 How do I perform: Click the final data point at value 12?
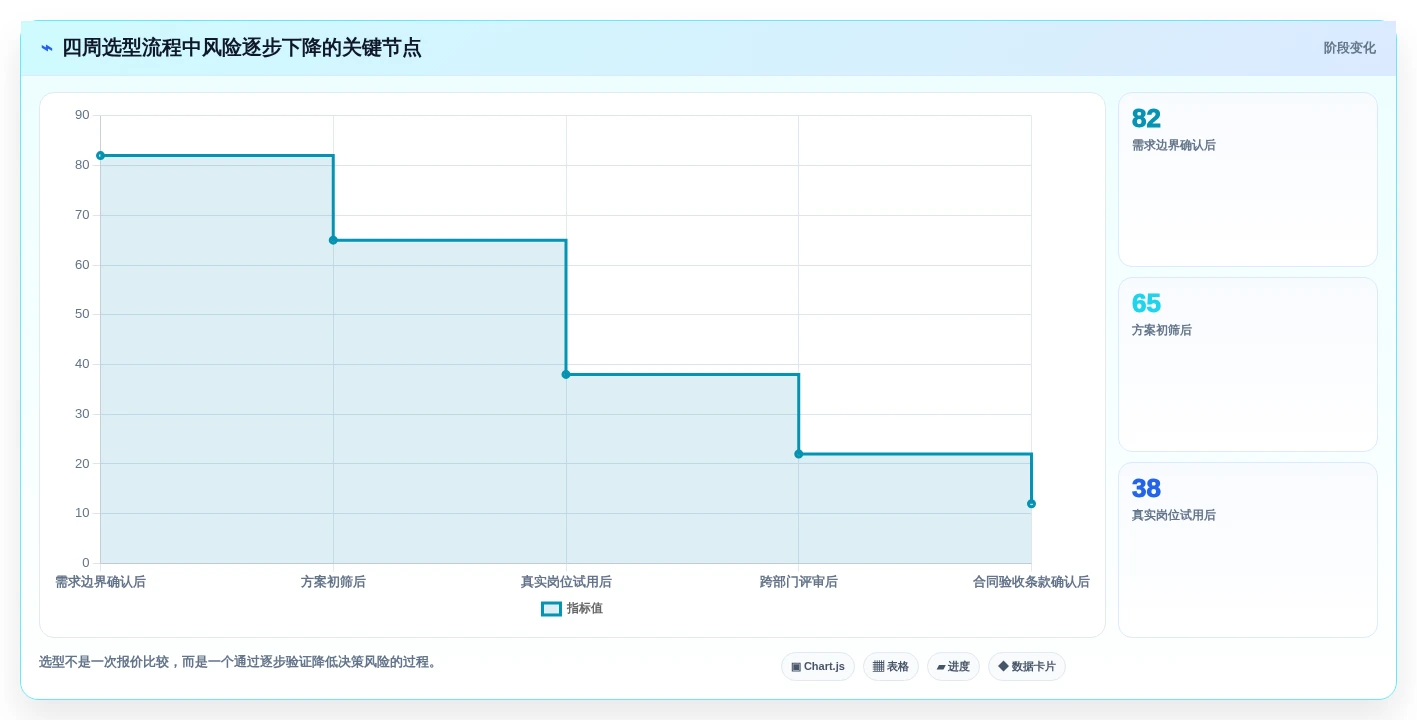pyautogui.click(x=1031, y=504)
